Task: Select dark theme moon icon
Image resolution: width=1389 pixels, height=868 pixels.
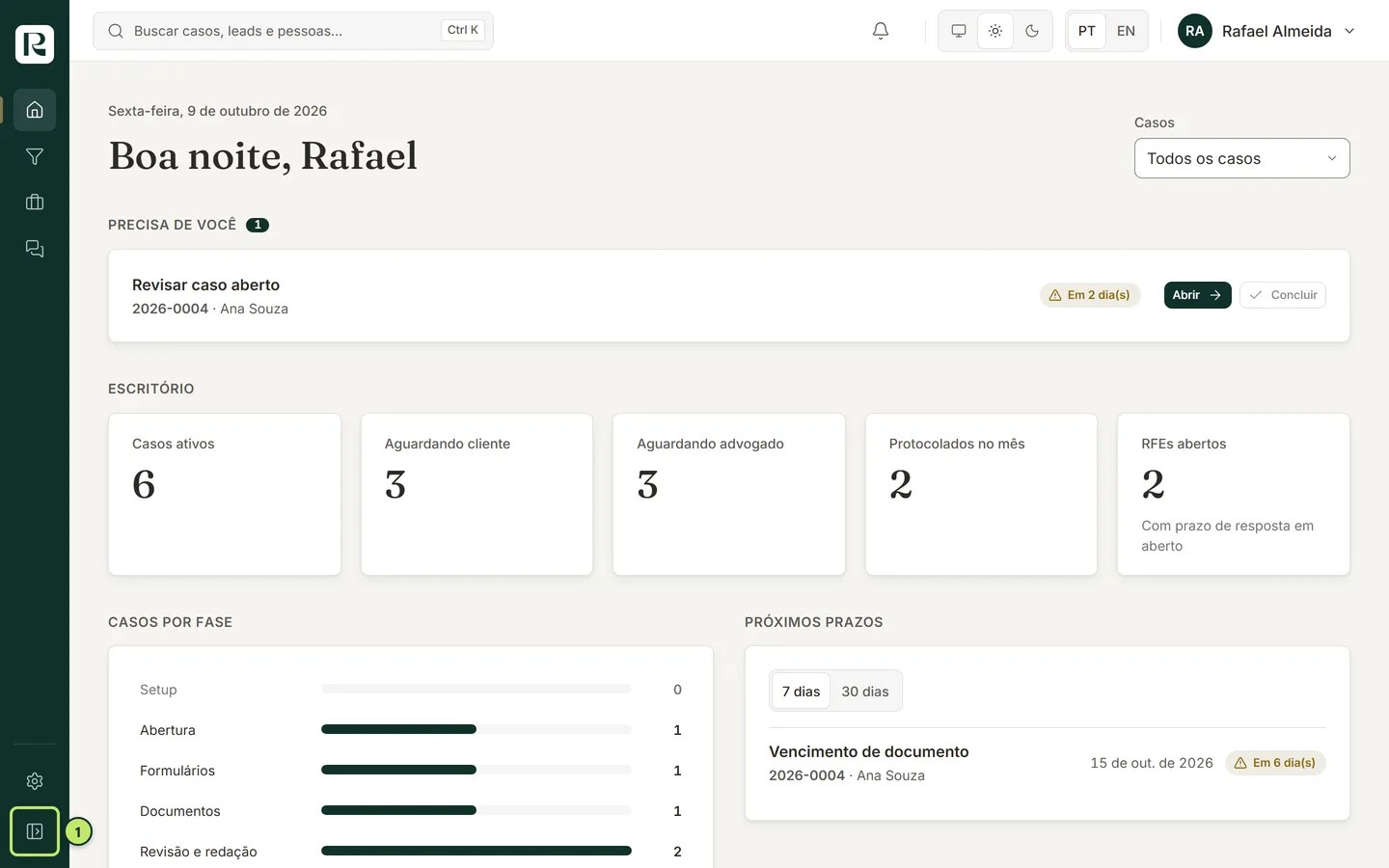Action: click(1032, 31)
